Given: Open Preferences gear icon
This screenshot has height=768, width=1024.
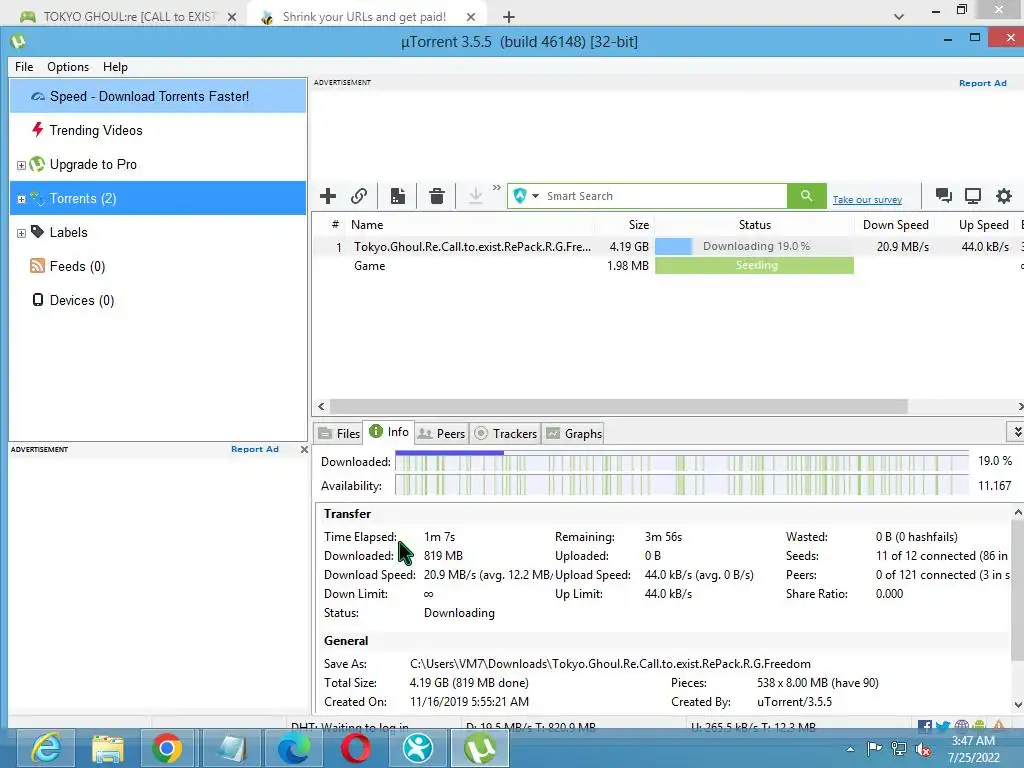Looking at the screenshot, I should [1004, 196].
